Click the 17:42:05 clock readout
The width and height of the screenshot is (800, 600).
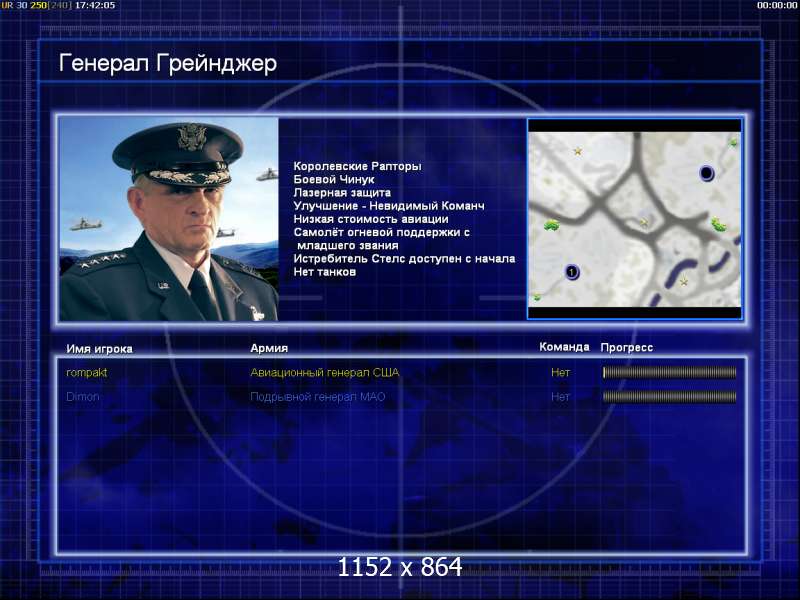(95, 5)
